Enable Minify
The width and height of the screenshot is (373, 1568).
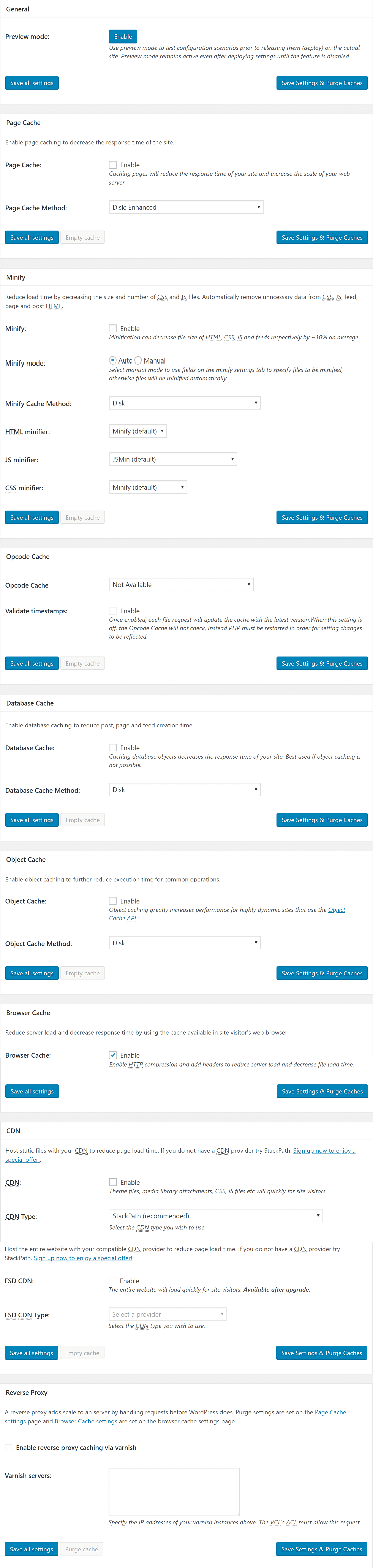pyautogui.click(x=113, y=328)
